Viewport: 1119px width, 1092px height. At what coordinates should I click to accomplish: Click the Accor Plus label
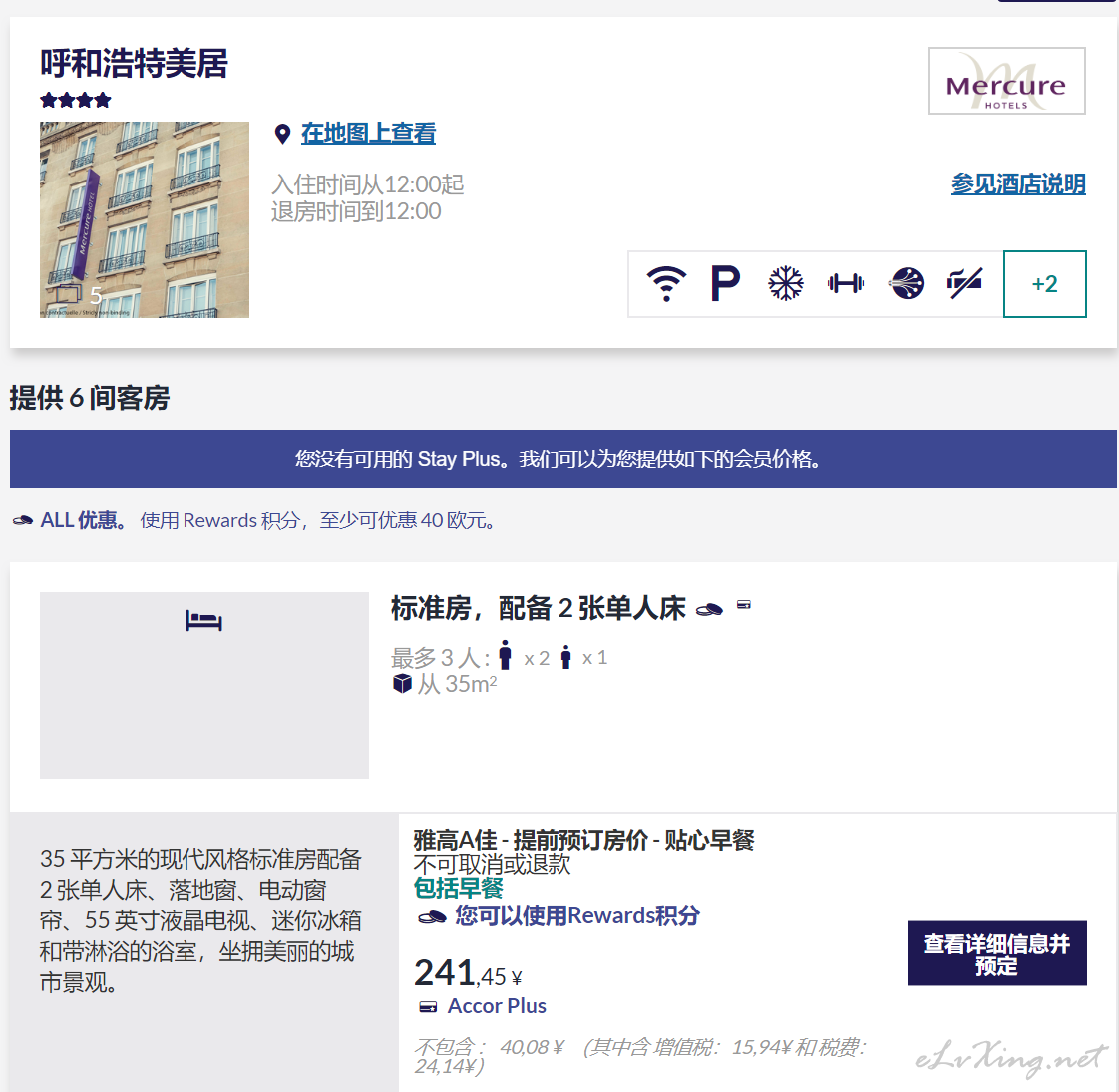click(497, 1006)
